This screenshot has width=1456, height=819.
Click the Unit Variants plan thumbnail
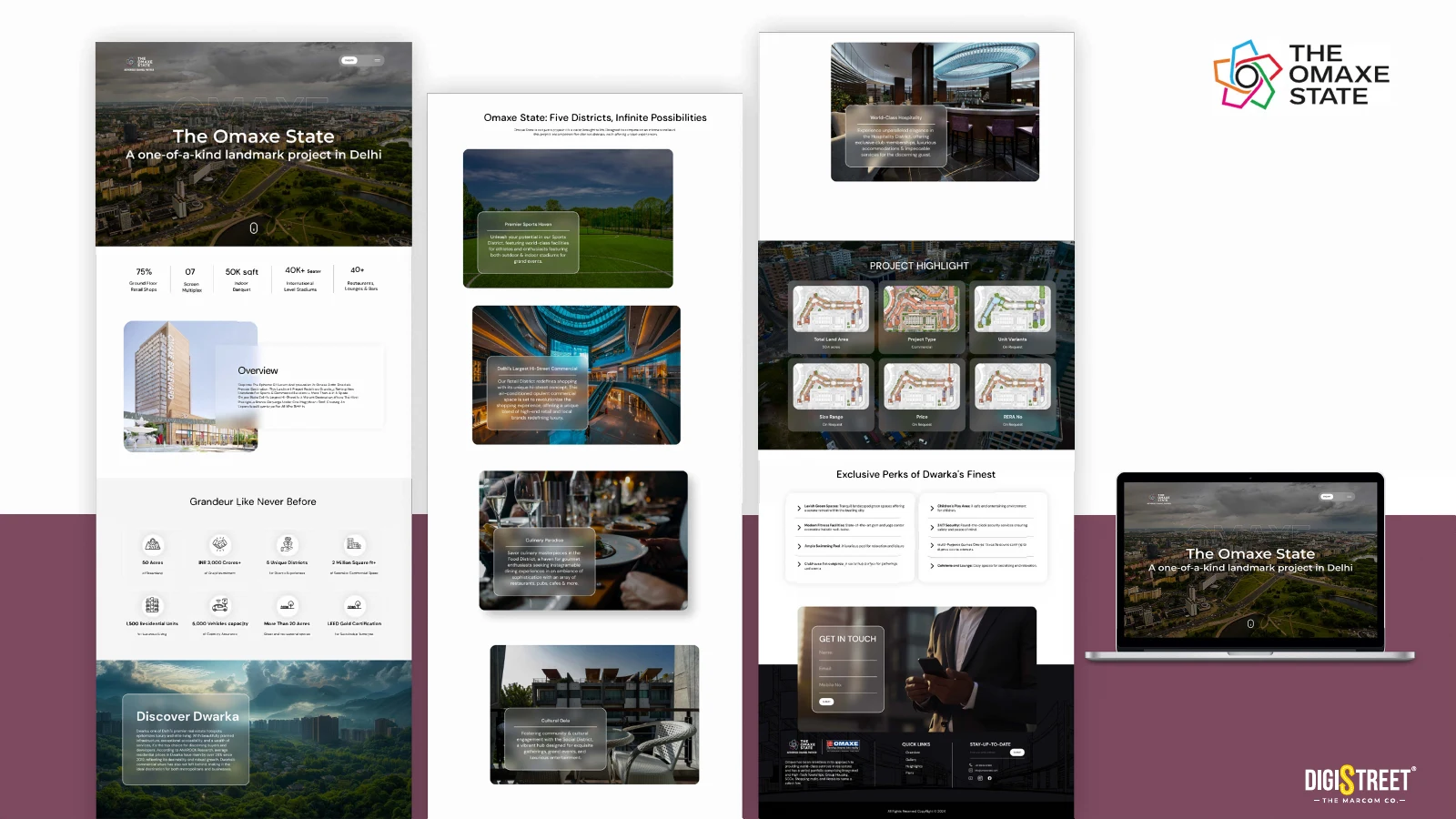(x=1013, y=308)
